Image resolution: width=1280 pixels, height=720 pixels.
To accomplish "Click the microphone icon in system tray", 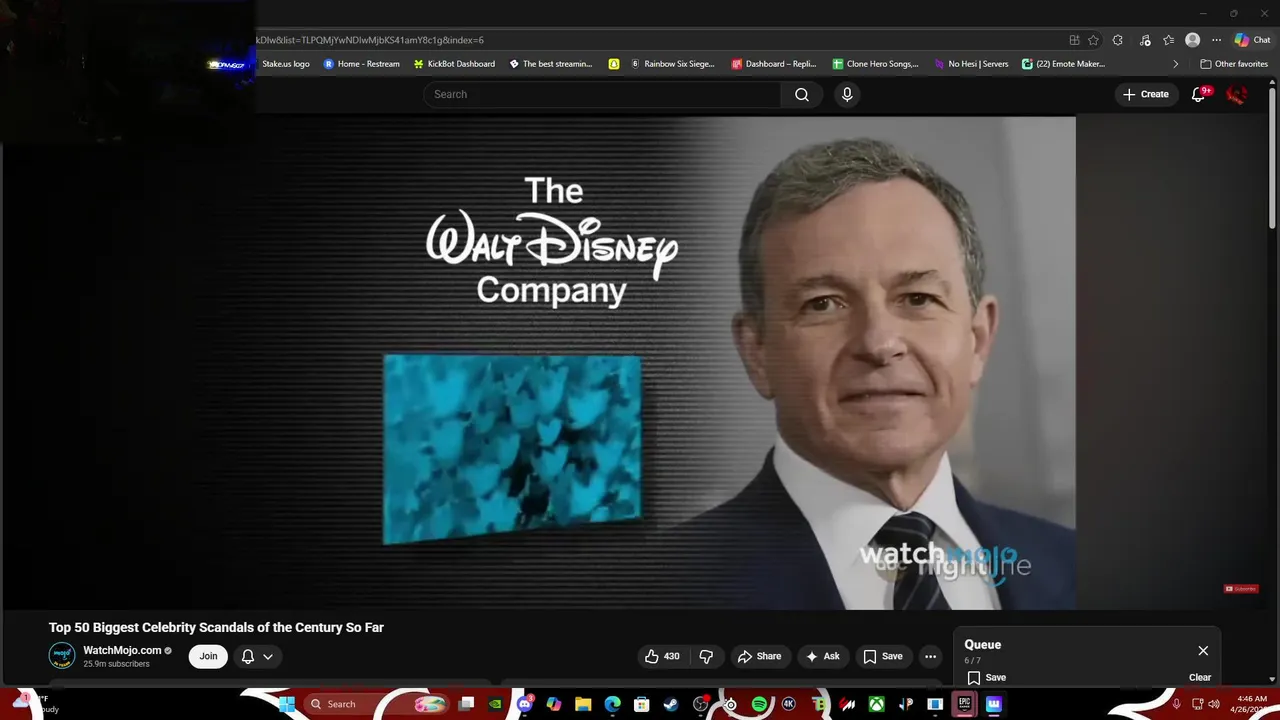I will point(1178,704).
